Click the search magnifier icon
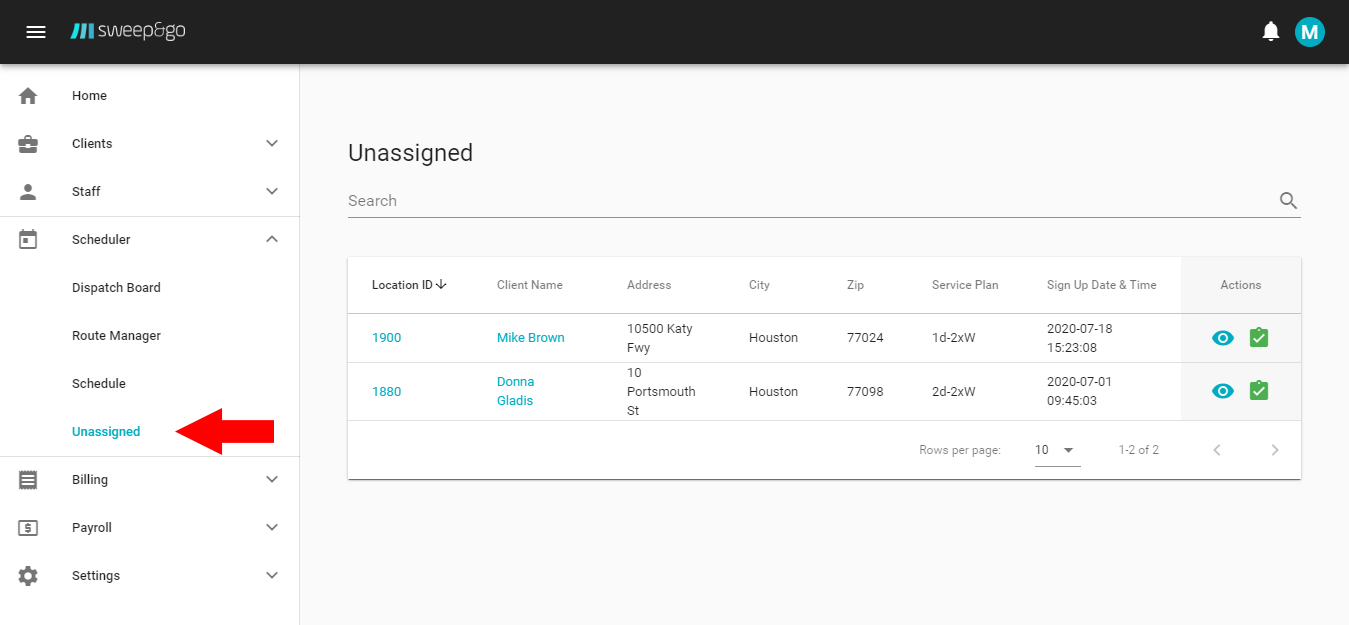 1288,201
